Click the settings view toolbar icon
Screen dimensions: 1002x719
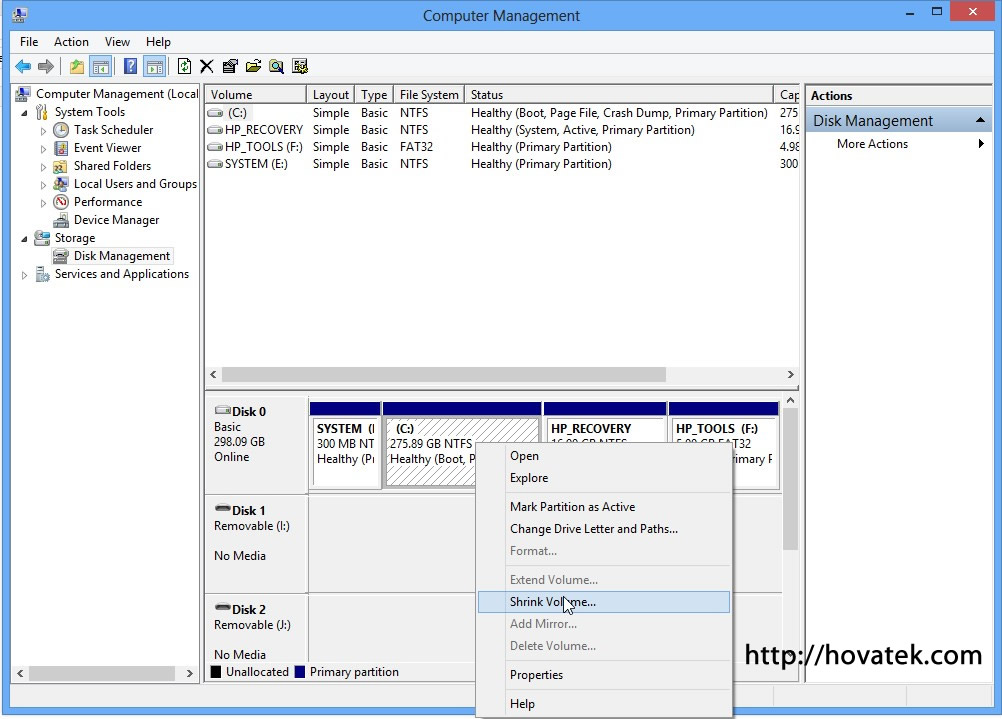300,66
